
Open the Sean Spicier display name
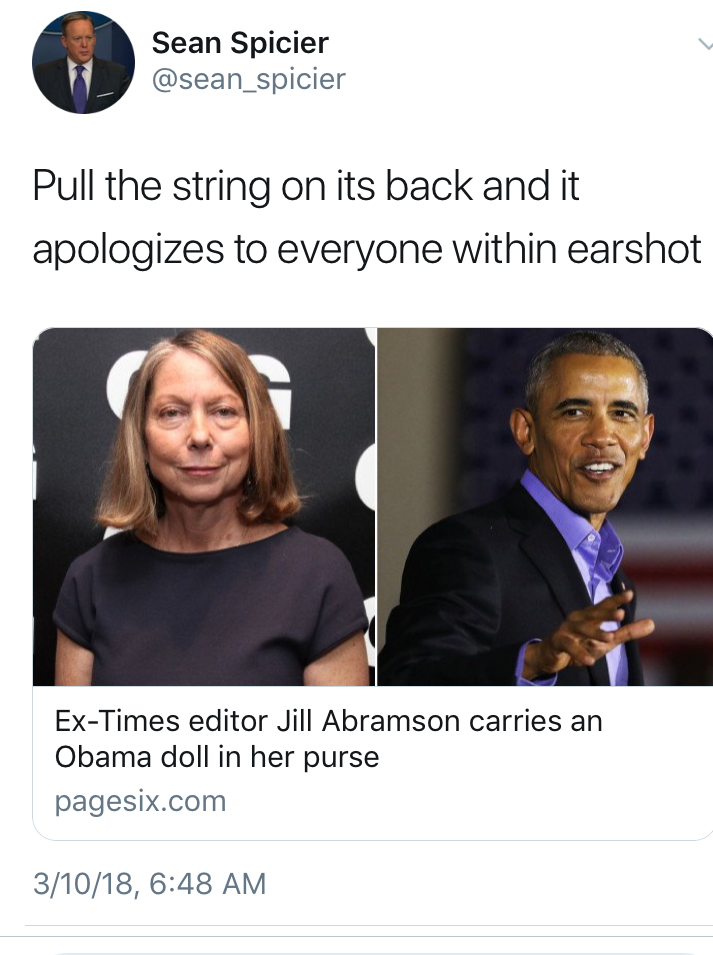pyautogui.click(x=240, y=43)
